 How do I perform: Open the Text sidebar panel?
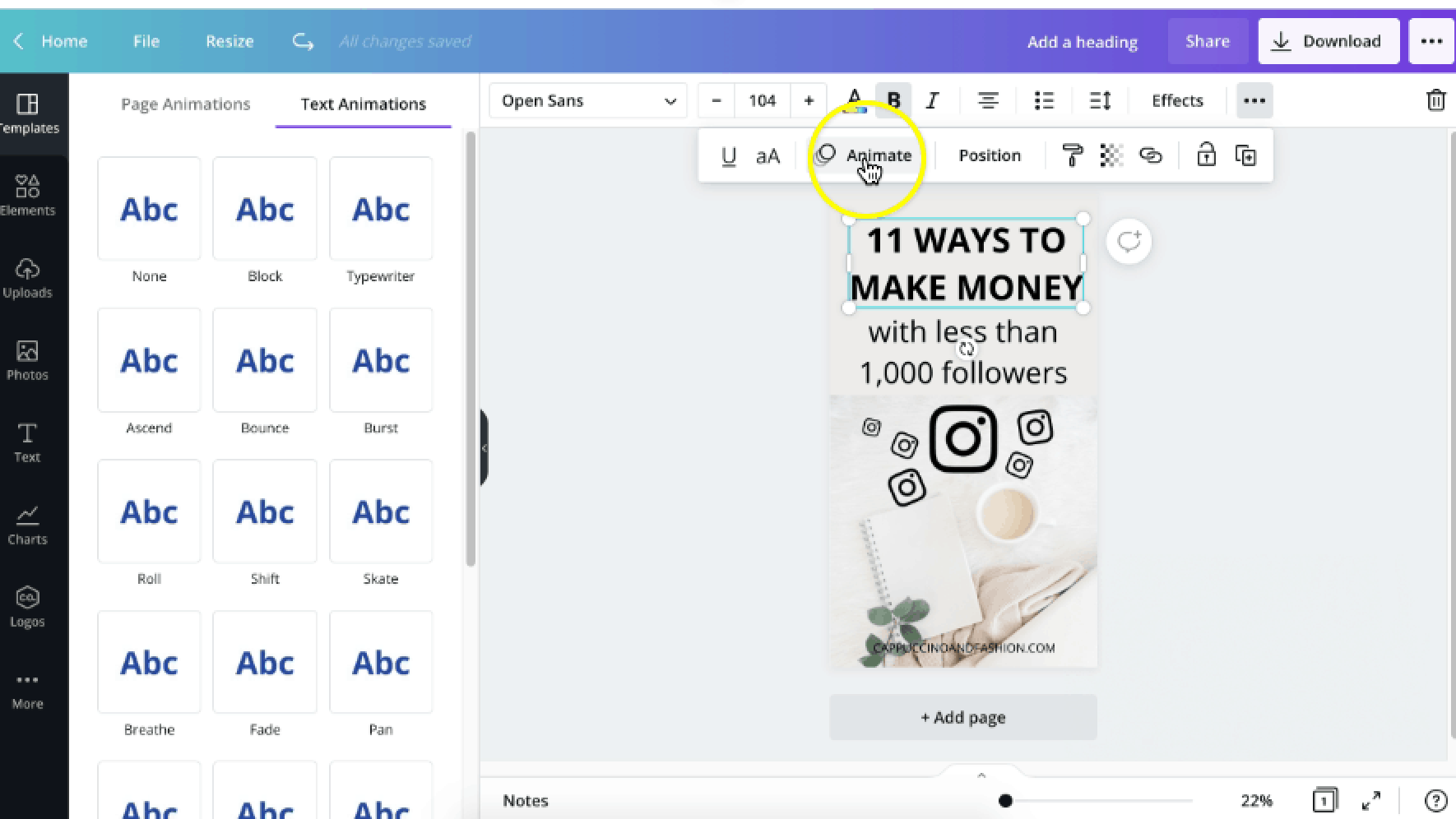pyautogui.click(x=27, y=442)
